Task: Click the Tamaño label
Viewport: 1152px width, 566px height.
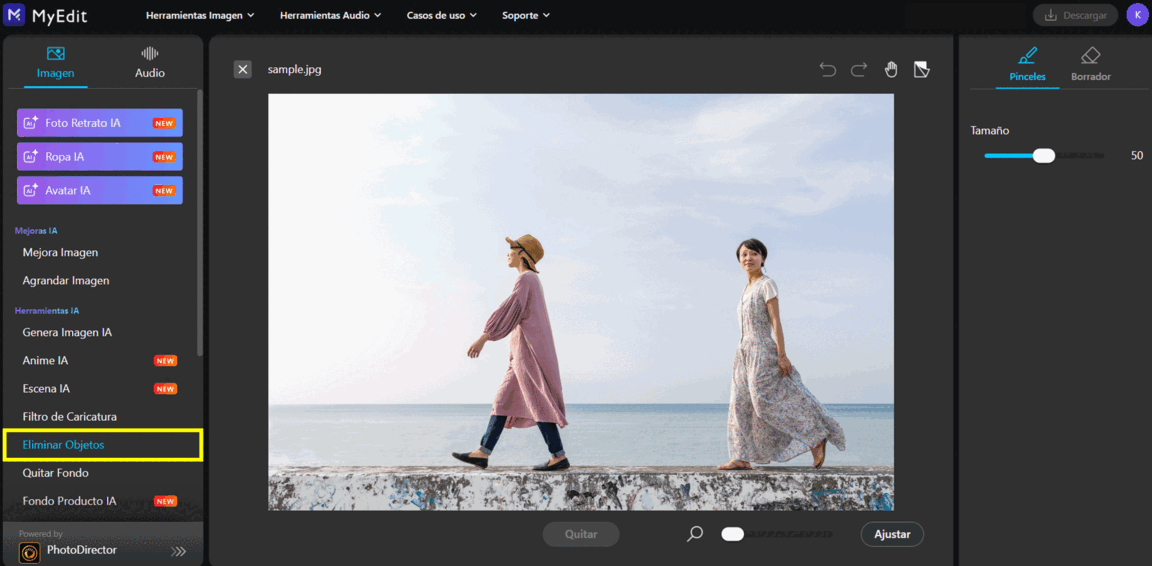Action: pos(990,131)
